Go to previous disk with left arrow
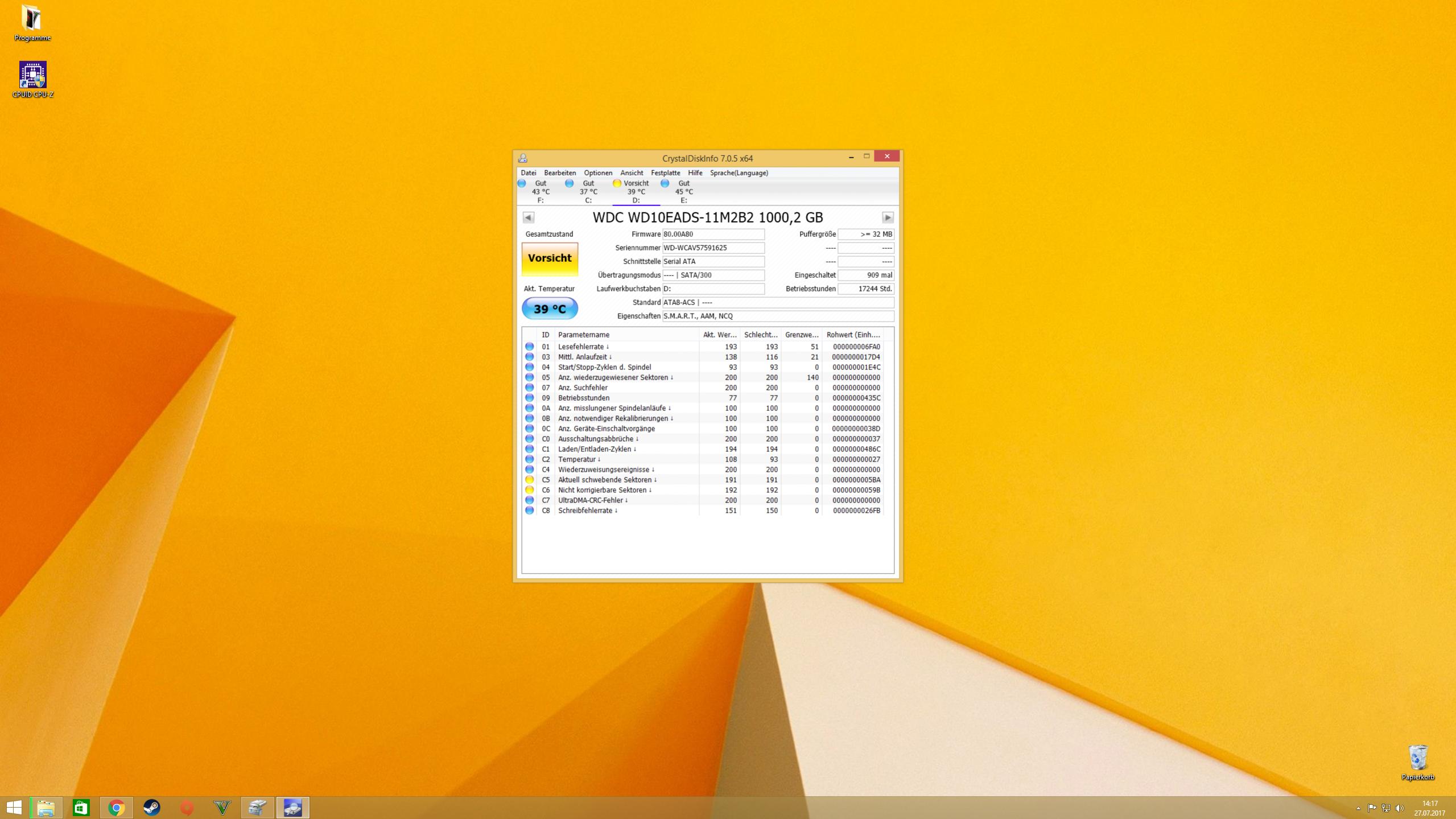The width and height of the screenshot is (1456, 819). tap(528, 217)
